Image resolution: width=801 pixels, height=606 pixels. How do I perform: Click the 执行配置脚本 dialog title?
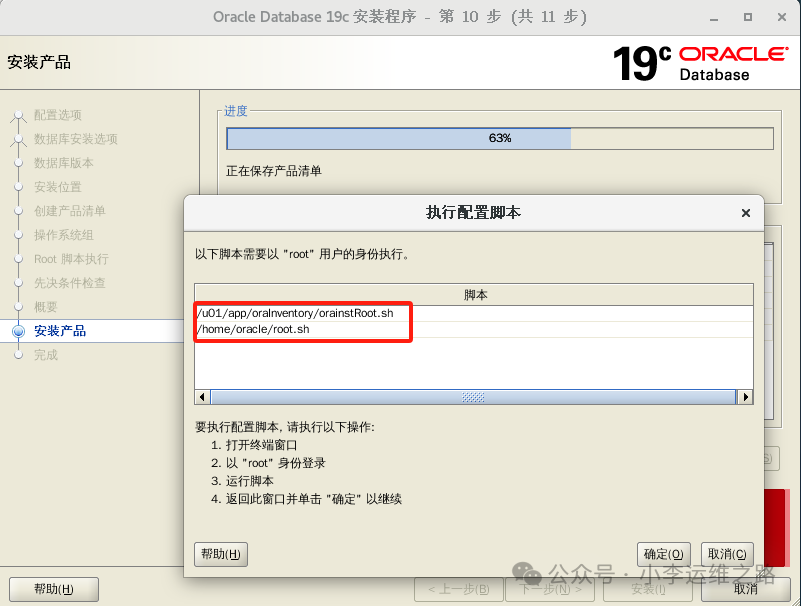click(474, 213)
